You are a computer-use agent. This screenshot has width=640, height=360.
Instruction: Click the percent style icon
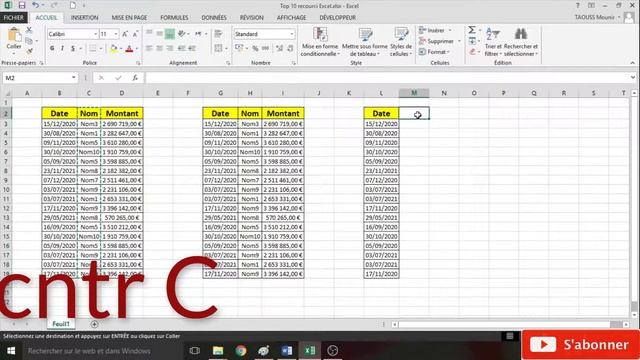(x=255, y=49)
